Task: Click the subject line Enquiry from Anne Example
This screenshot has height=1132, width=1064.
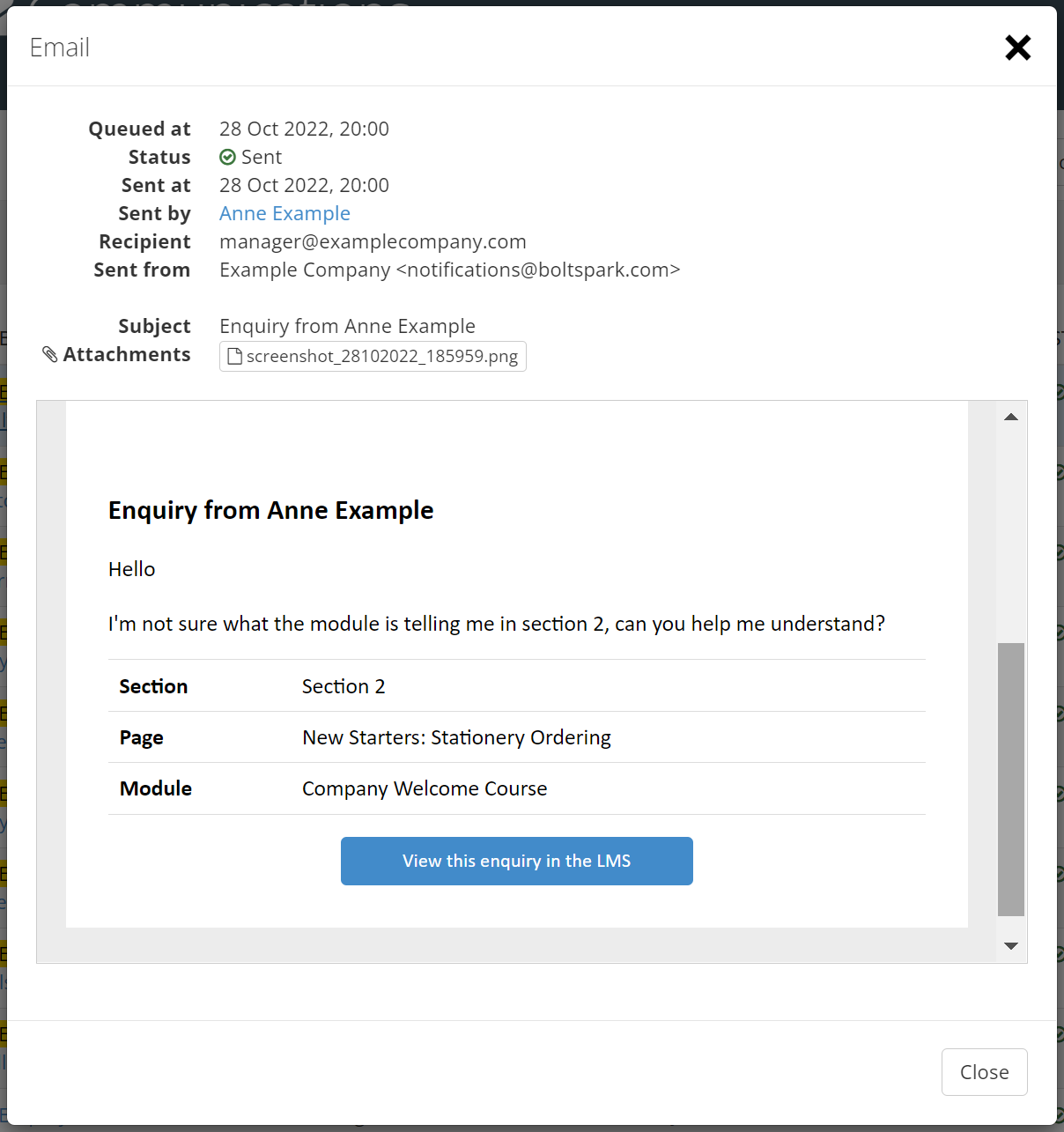Action: click(347, 326)
